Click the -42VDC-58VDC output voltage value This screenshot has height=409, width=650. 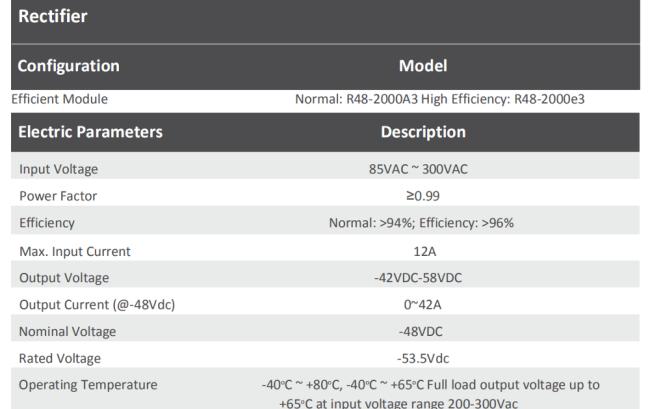pos(424,278)
